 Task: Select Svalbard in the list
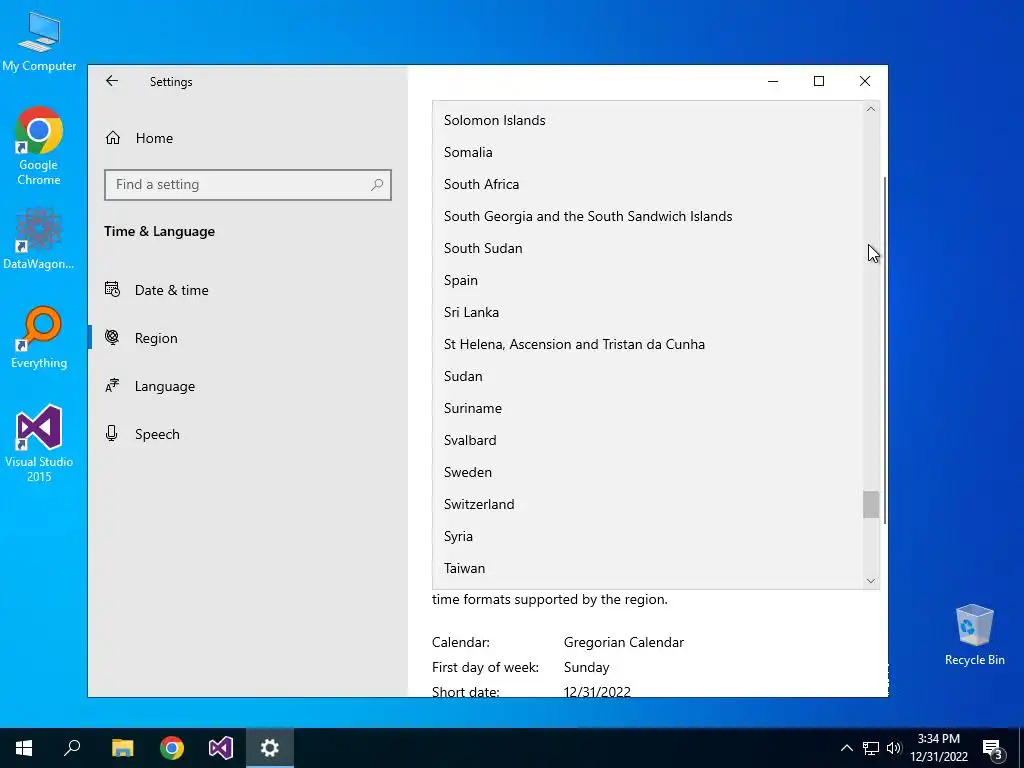(x=647, y=440)
